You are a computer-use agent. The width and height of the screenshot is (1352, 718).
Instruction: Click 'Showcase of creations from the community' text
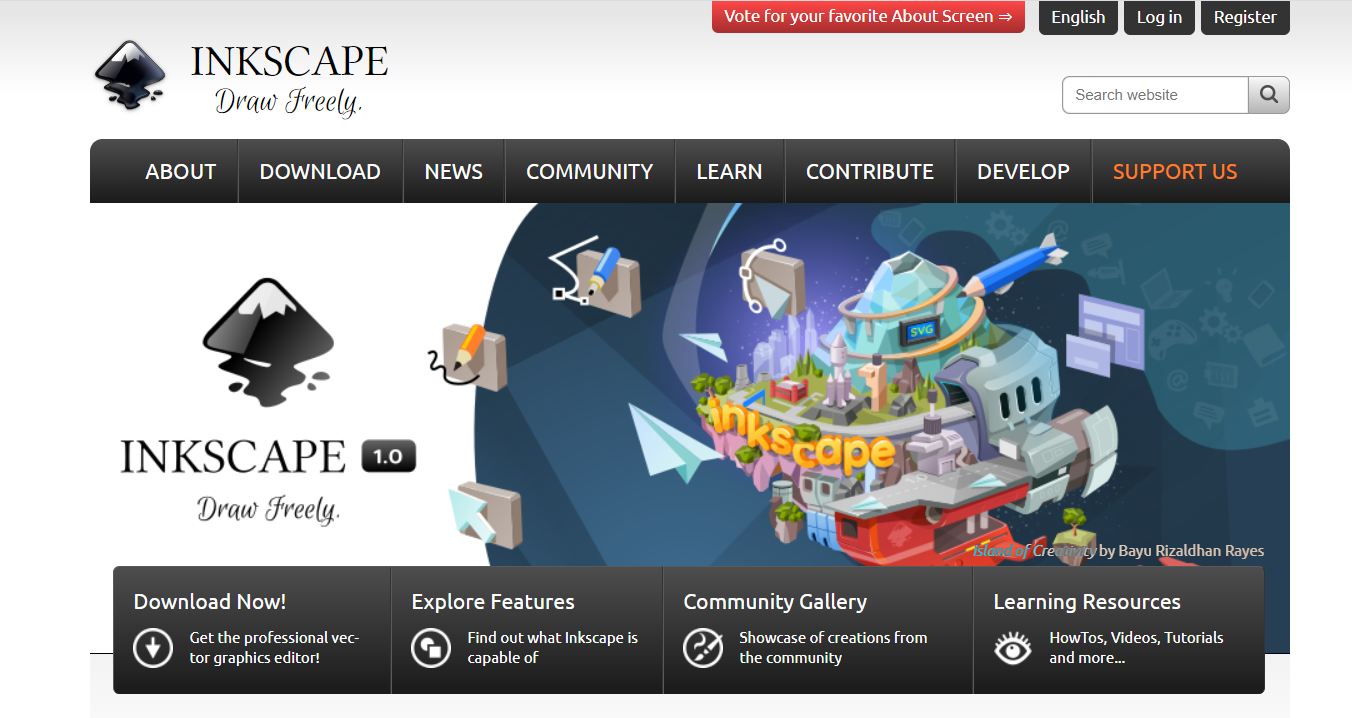833,648
